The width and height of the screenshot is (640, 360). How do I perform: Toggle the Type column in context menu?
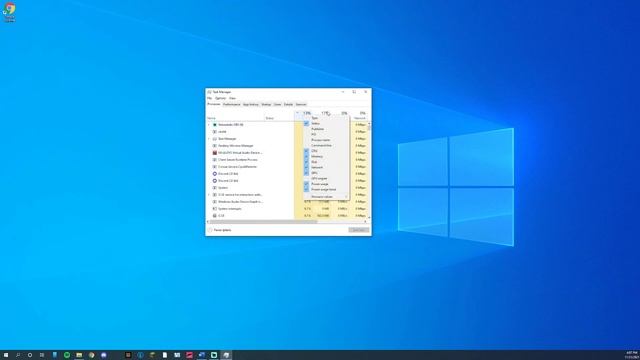[x=327, y=118]
